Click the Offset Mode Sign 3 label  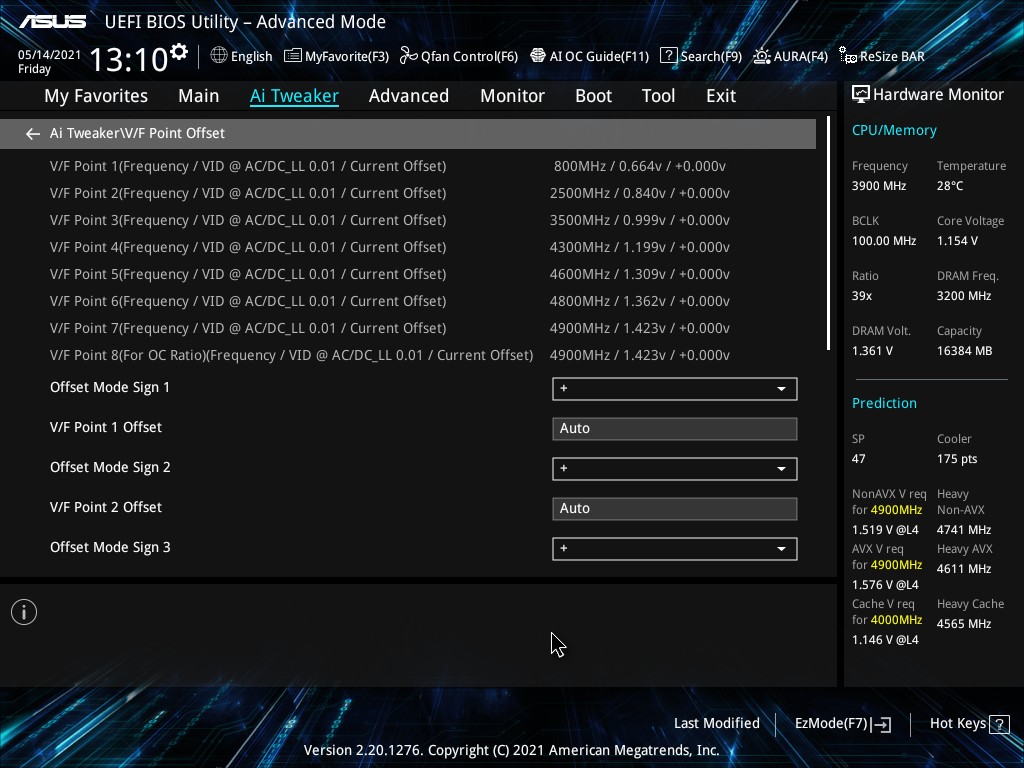(110, 547)
